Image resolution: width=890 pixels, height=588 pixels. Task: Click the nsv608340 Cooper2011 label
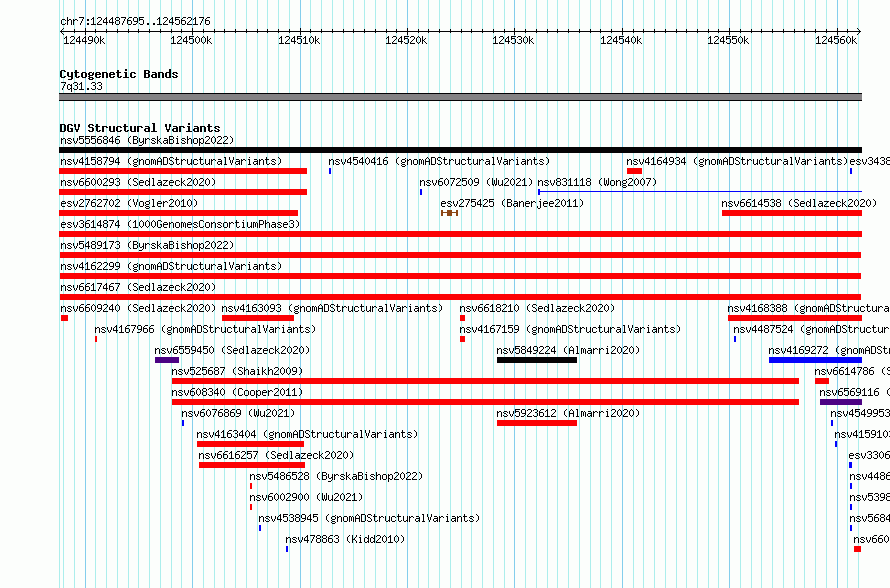(x=237, y=392)
